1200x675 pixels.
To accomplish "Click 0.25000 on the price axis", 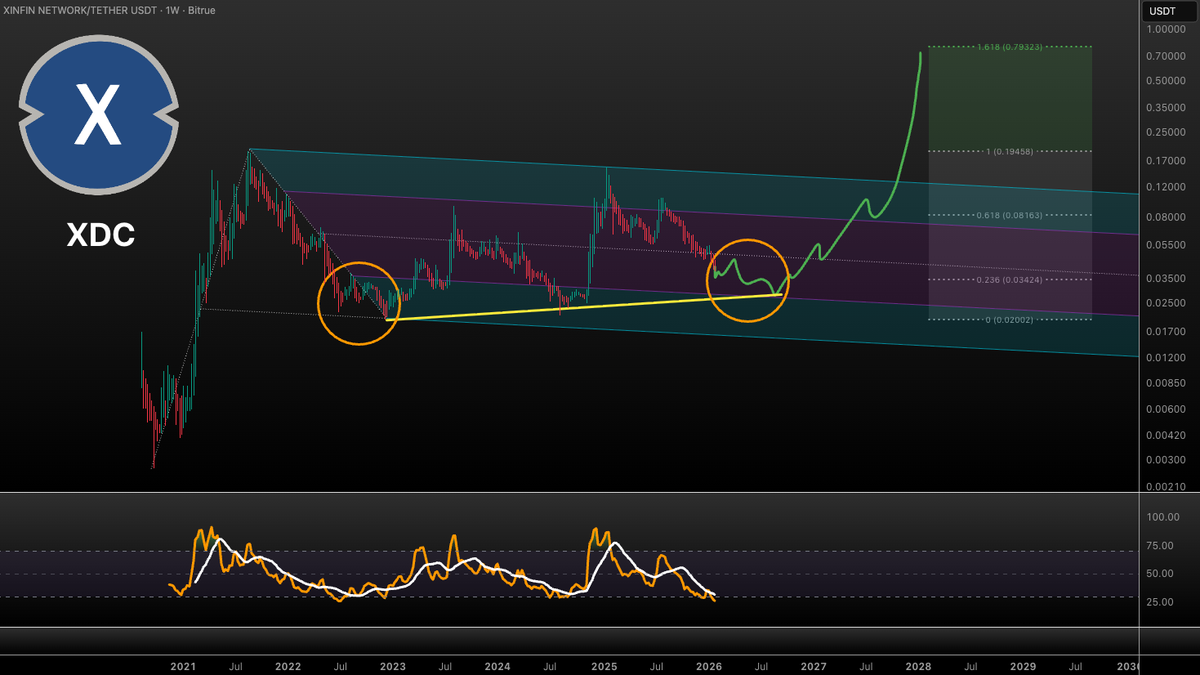I will (1166, 133).
